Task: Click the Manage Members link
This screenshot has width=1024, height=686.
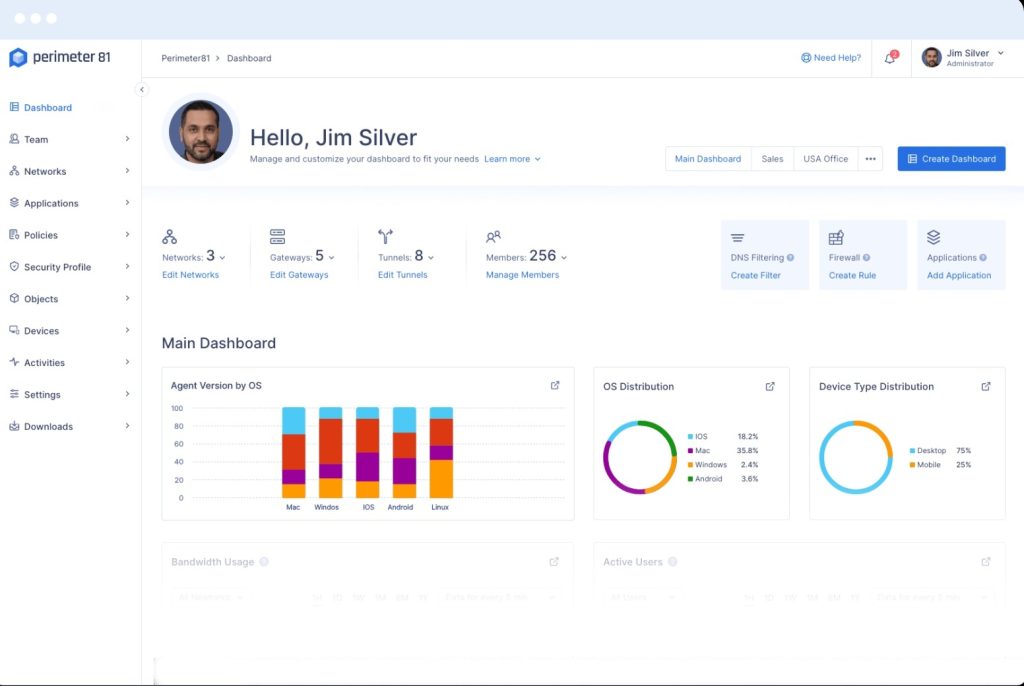Action: 522,275
